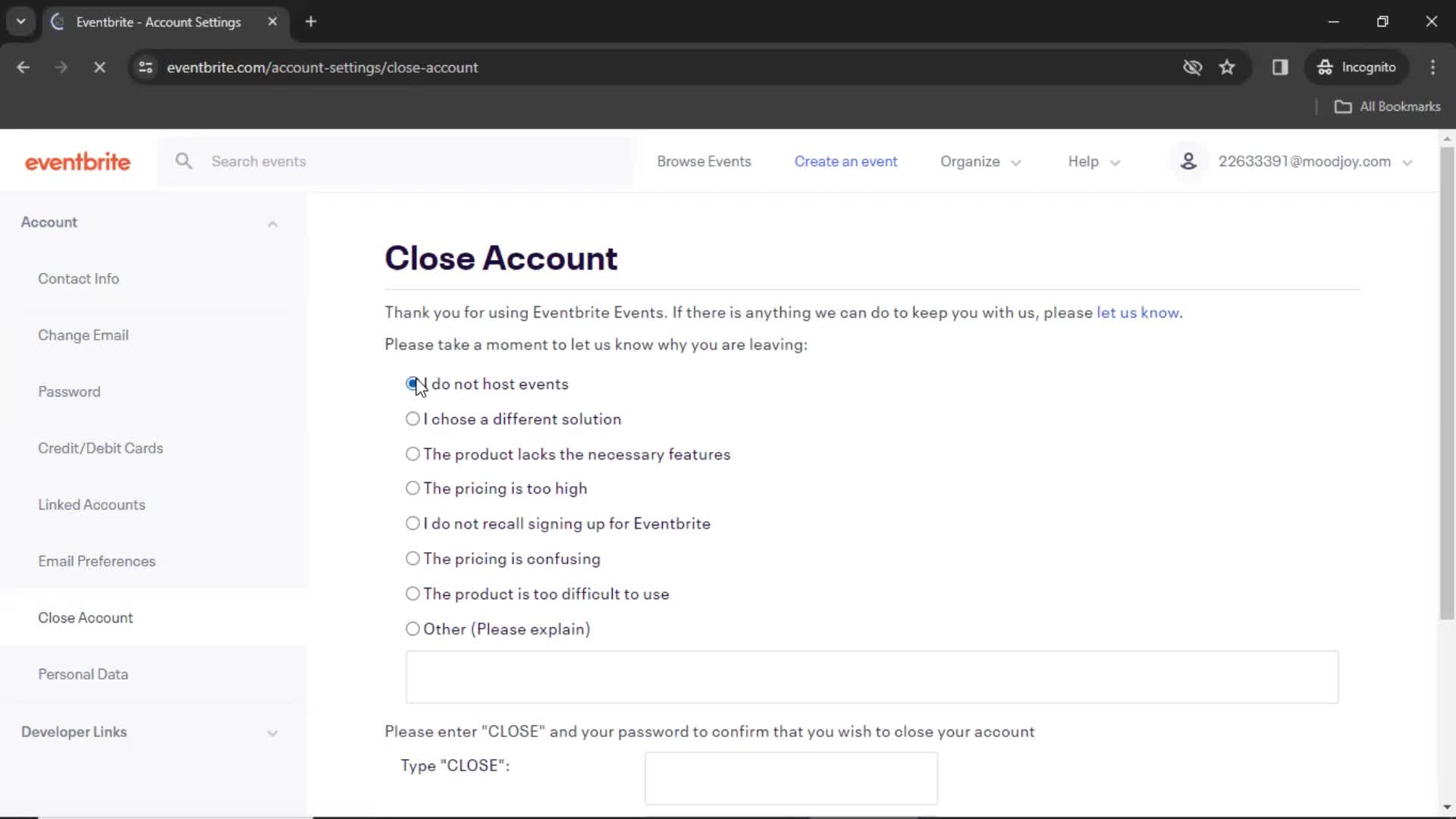Select 'The pricing is confusing' radio
This screenshot has height=819, width=1456.
coord(413,558)
